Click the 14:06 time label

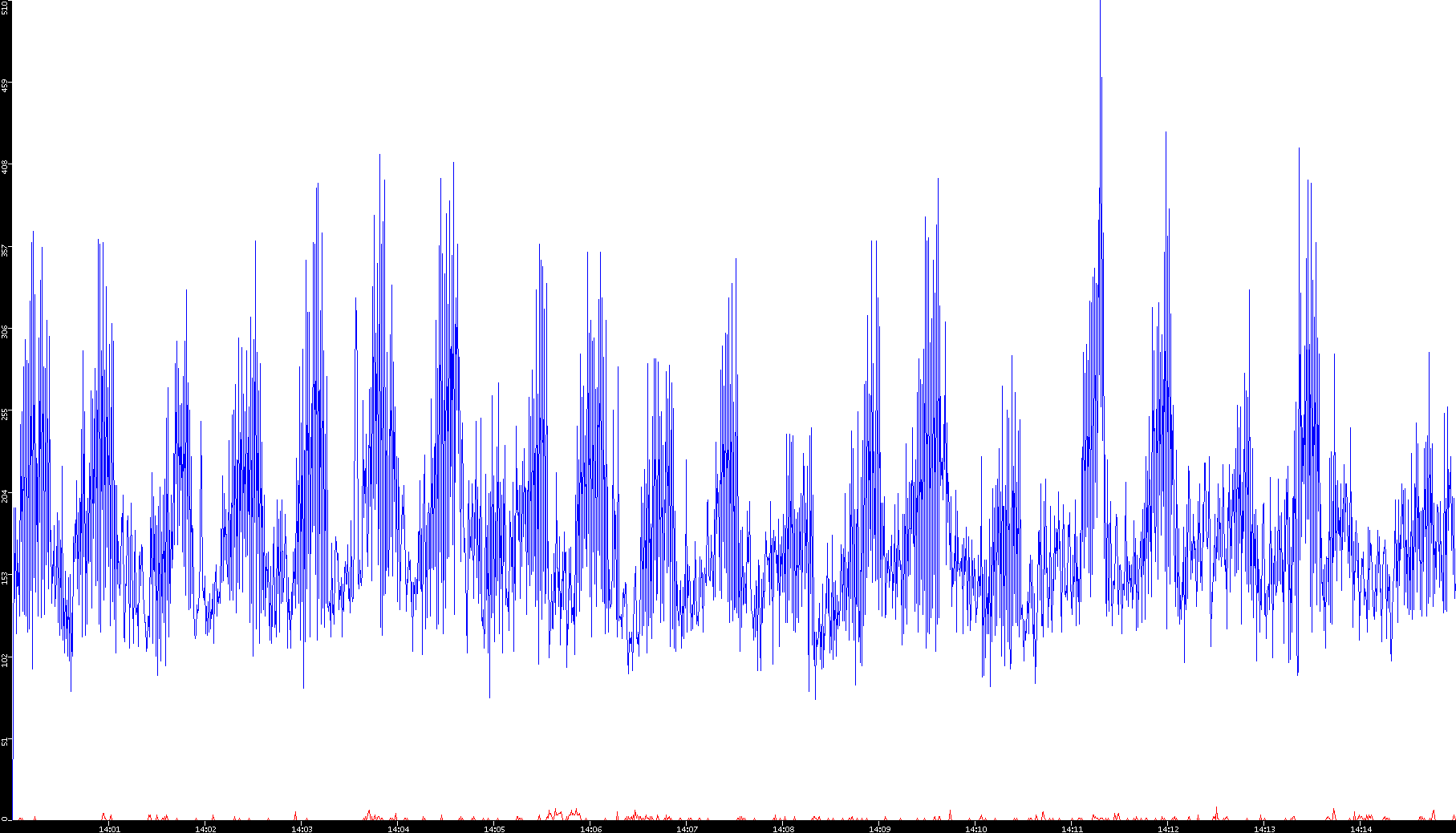pyautogui.click(x=590, y=828)
